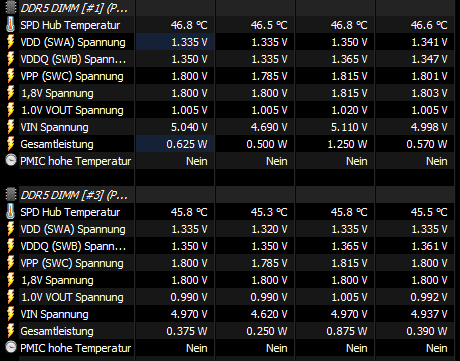Click clock icon of DIMM #3 PMIC hohe Temperatur
The image size is (460, 361).
coord(11,347)
